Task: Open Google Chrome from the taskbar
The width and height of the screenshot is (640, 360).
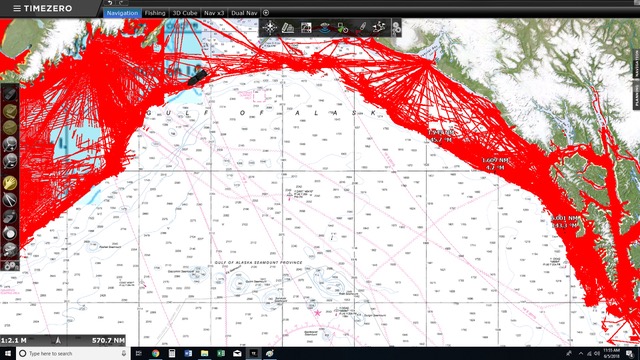Action: coord(156,353)
